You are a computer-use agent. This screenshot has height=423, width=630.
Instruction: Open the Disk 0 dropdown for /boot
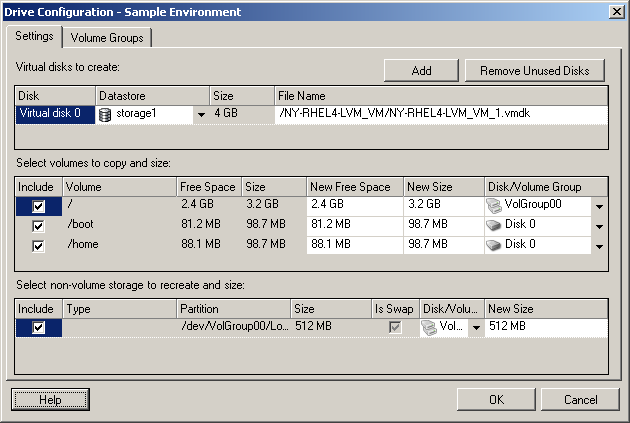[x=598, y=226]
